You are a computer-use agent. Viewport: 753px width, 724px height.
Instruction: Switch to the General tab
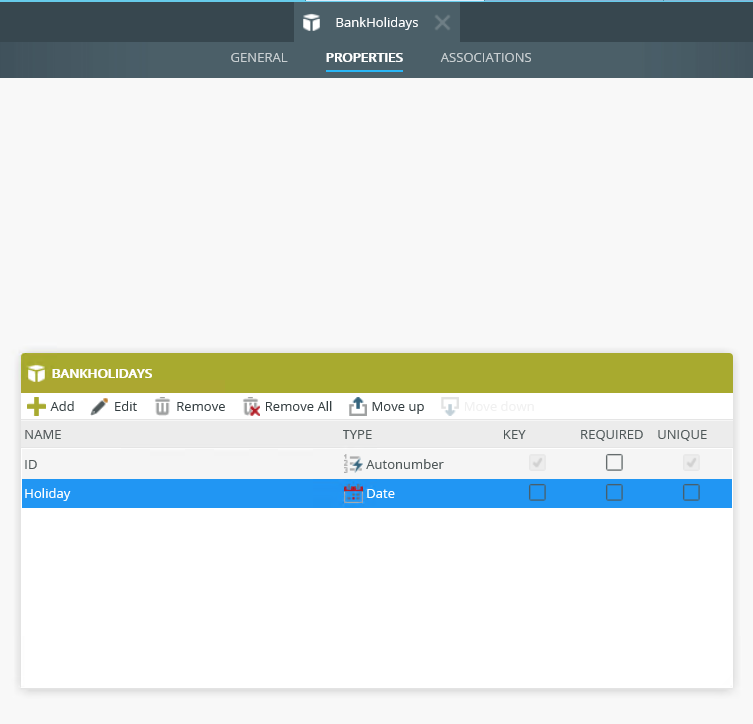(x=259, y=57)
